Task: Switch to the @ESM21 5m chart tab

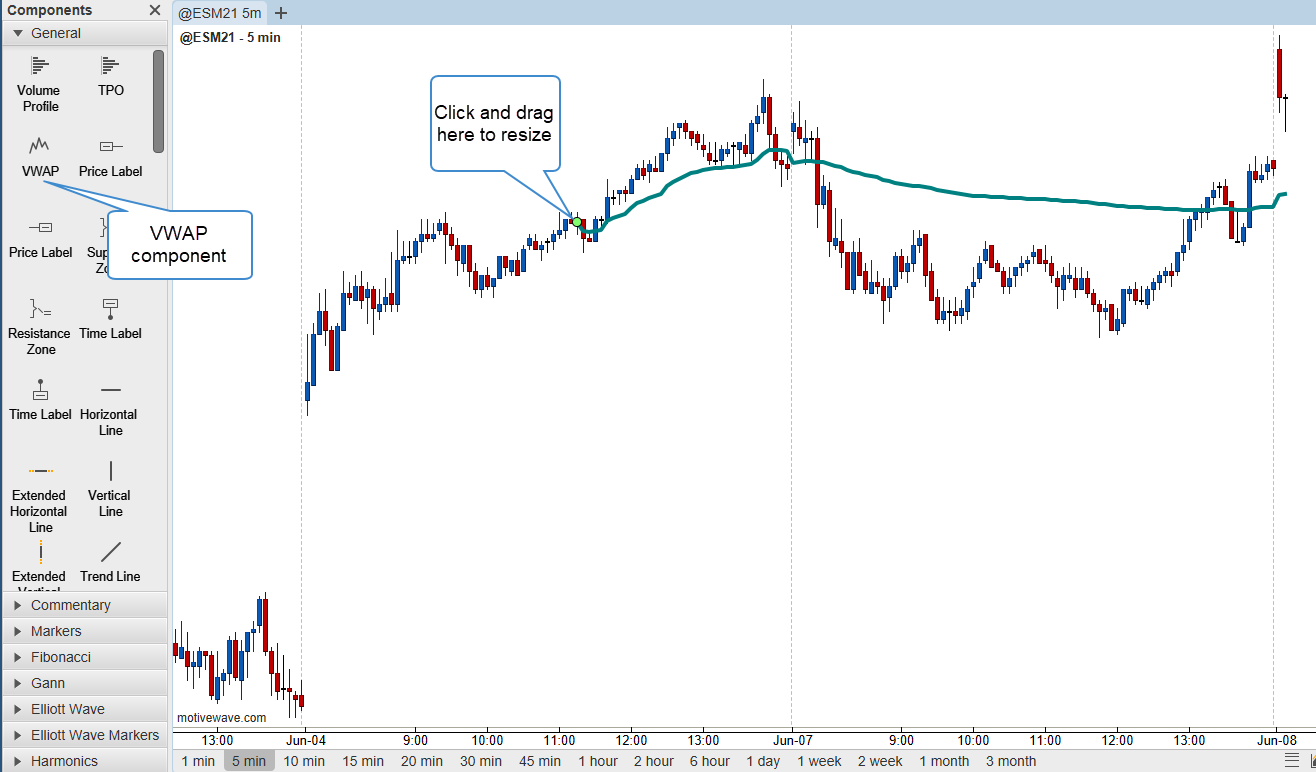Action: coord(220,13)
